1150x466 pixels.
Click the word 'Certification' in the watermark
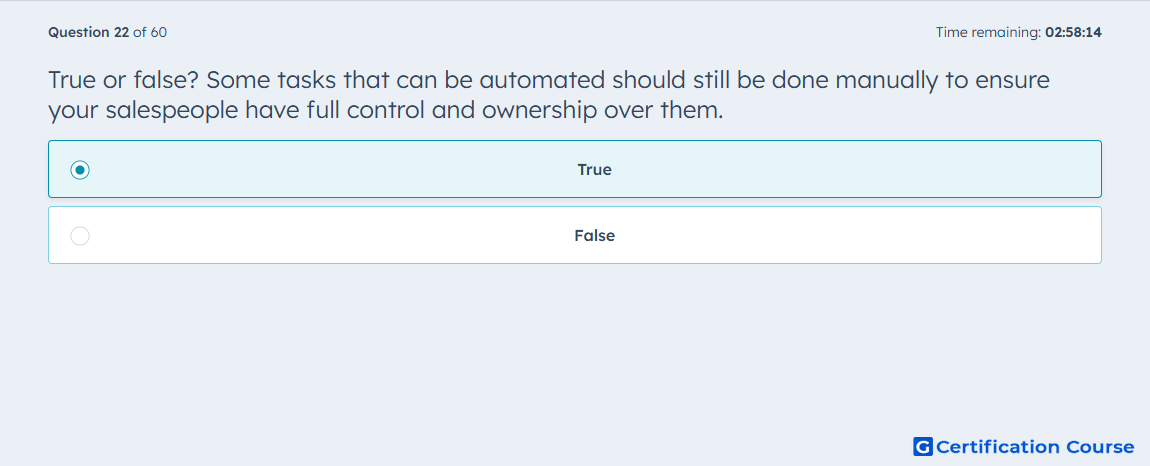pyautogui.click(x=998, y=446)
